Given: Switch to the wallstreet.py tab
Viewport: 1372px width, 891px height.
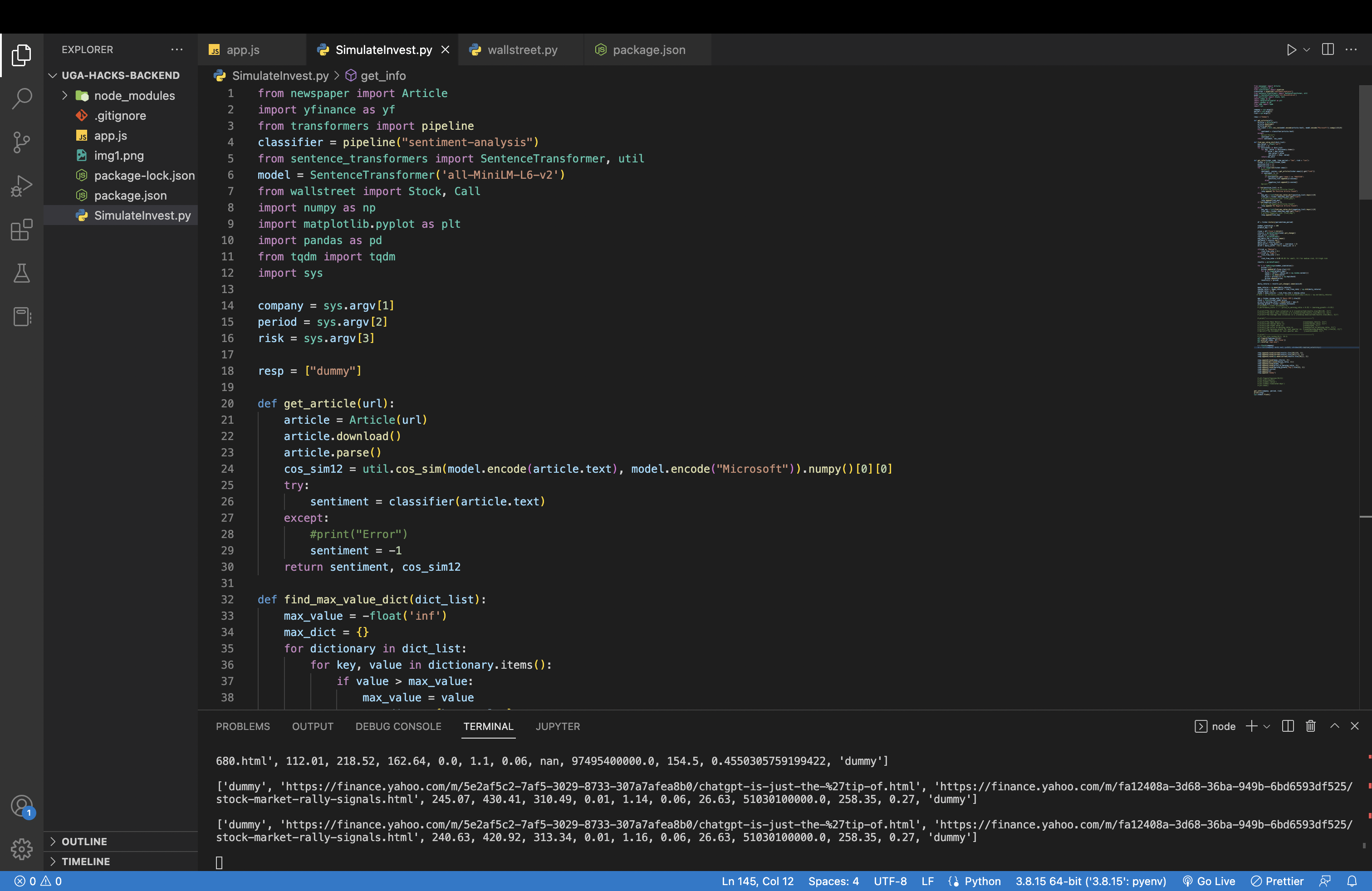Looking at the screenshot, I should pos(522,49).
